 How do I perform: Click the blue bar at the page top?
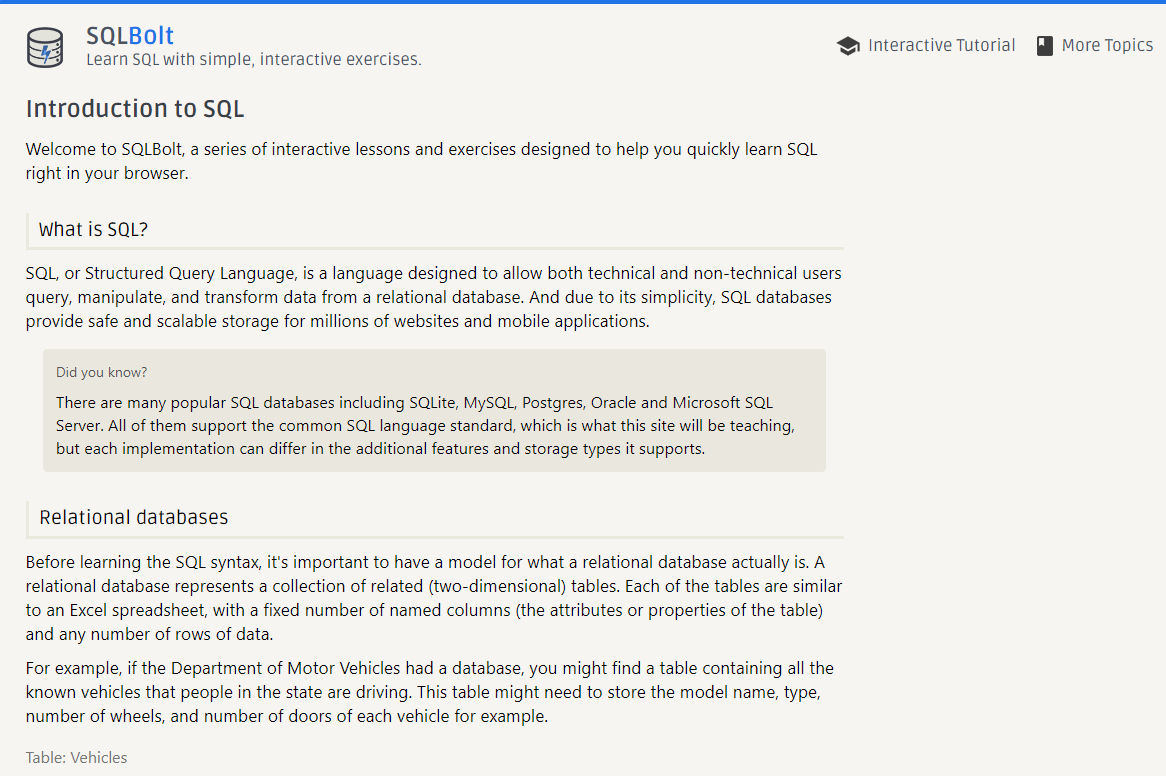point(583,2)
